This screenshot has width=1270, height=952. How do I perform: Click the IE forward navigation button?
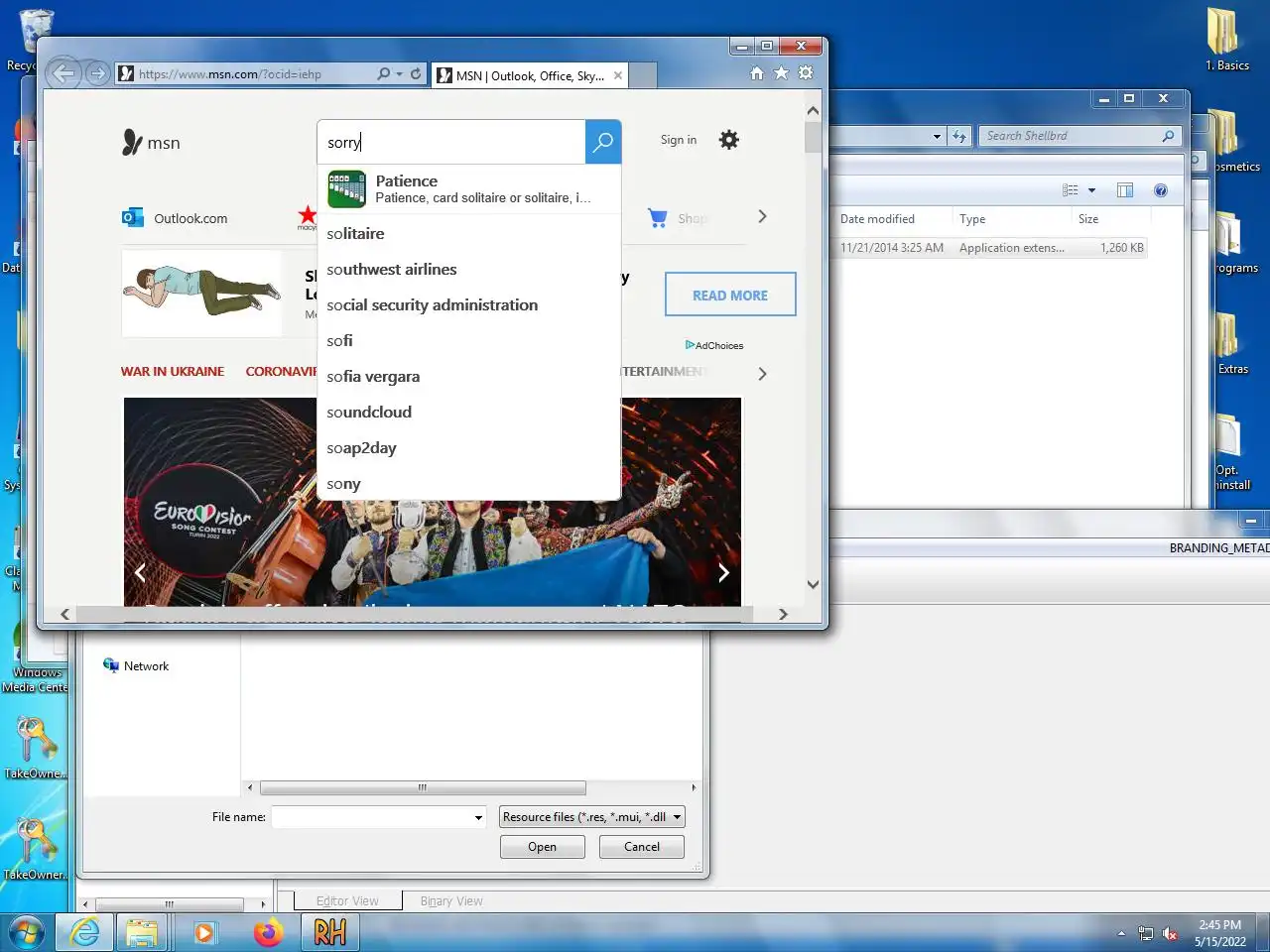[96, 73]
